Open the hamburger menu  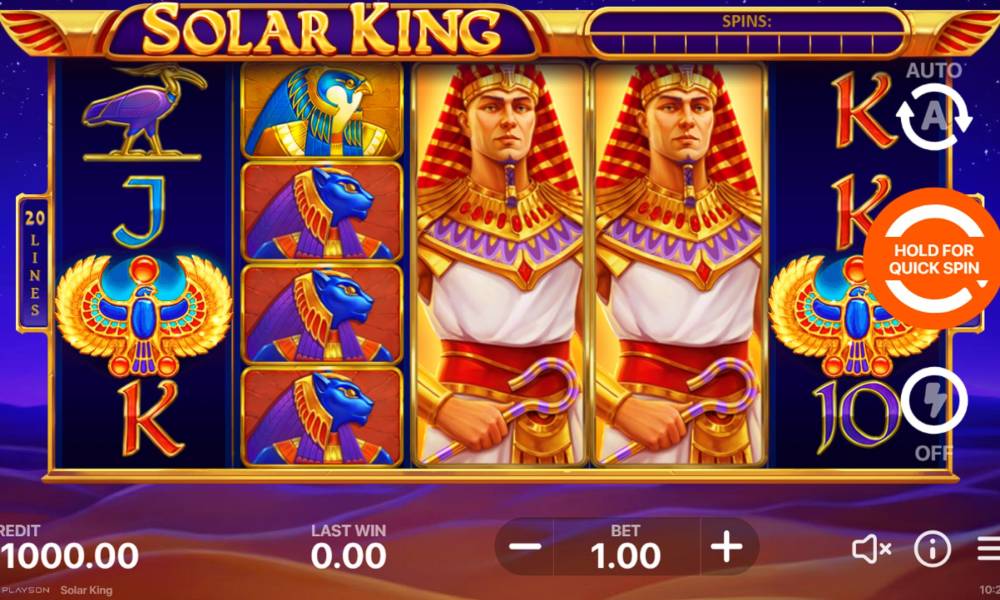click(989, 549)
